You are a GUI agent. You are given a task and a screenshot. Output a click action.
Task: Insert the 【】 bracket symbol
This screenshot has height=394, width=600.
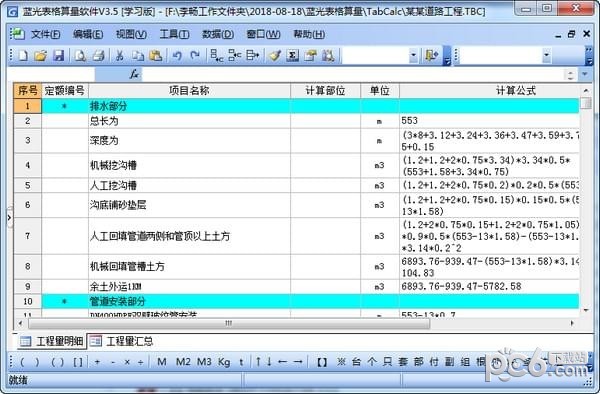(322, 361)
